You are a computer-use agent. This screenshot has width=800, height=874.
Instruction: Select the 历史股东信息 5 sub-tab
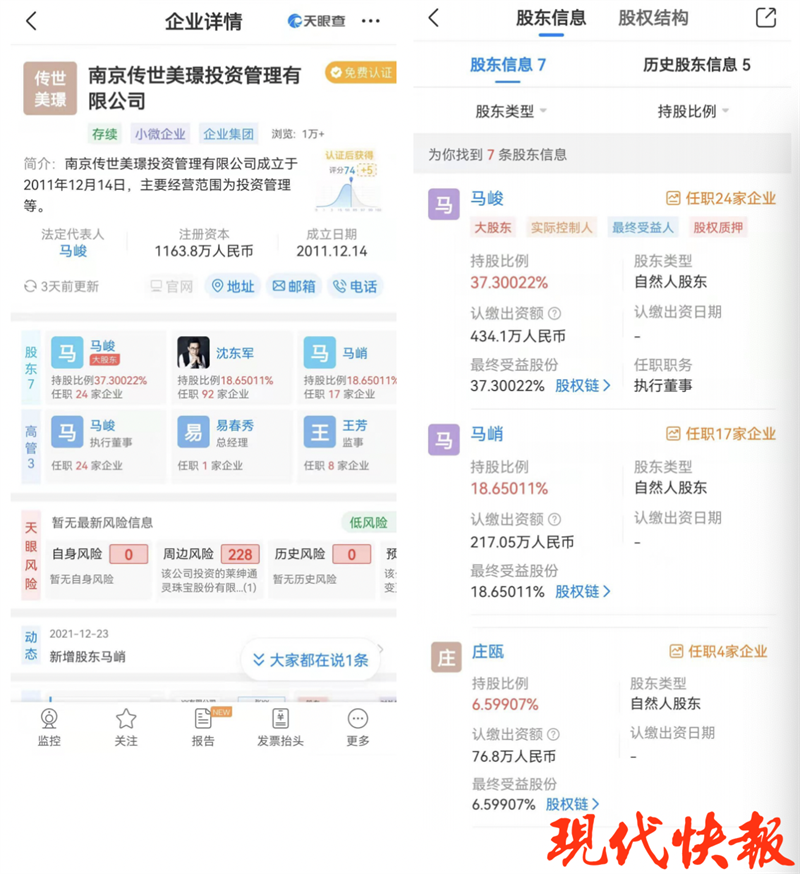[696, 65]
